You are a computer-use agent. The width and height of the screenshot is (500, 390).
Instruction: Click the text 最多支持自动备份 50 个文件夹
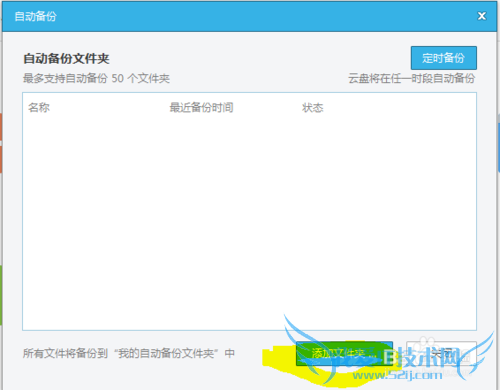(96, 79)
